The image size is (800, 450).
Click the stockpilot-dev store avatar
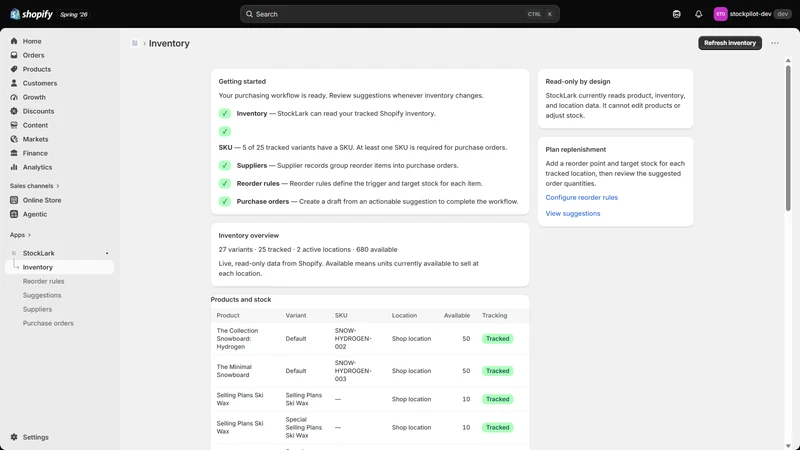click(x=720, y=14)
